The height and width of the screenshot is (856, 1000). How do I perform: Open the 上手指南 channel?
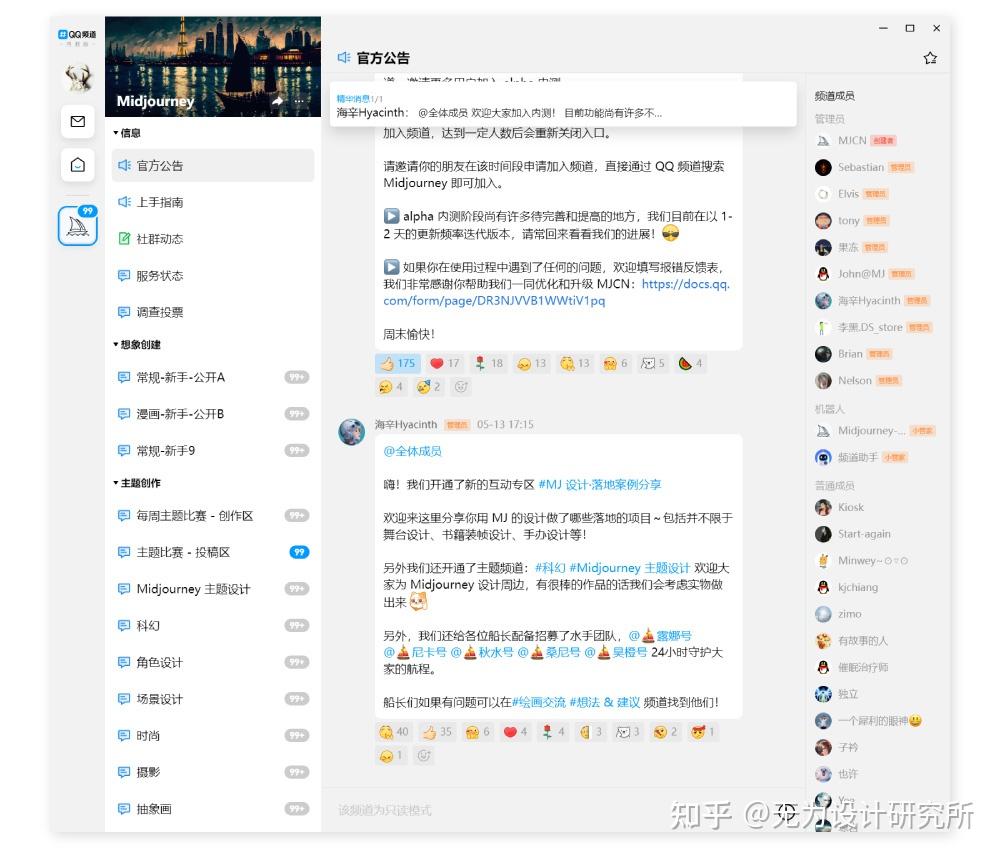point(213,202)
